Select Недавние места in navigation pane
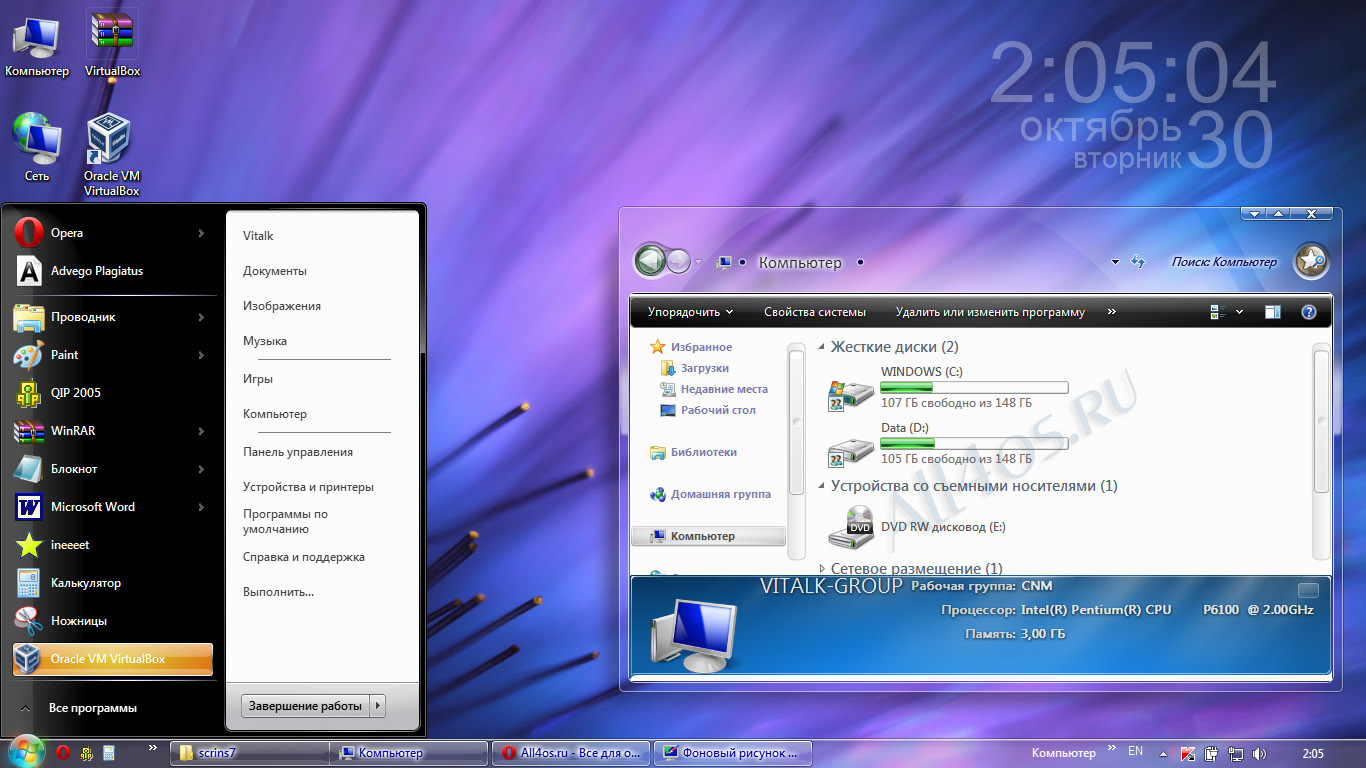 [x=714, y=389]
